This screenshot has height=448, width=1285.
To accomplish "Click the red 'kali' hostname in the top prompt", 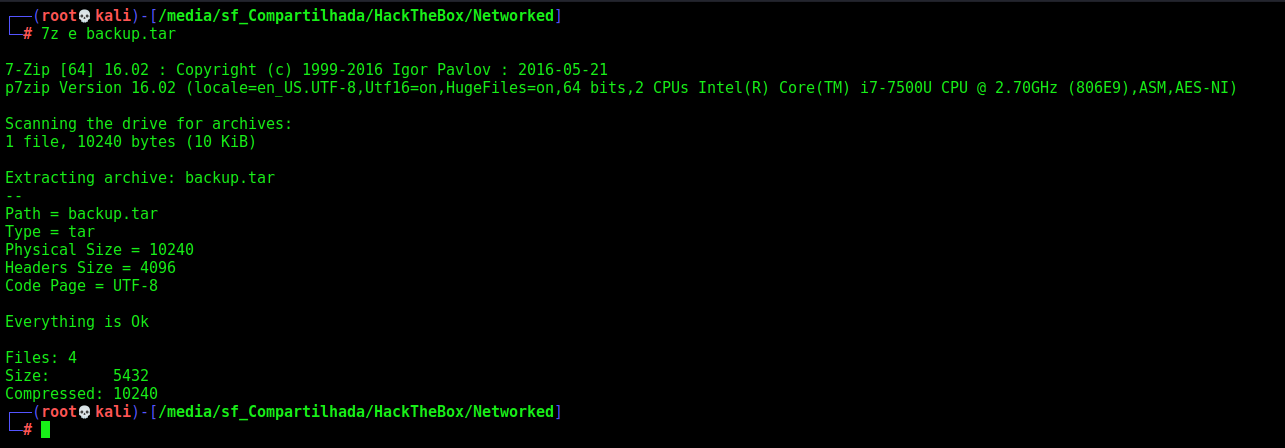I will pyautogui.click(x=113, y=16).
